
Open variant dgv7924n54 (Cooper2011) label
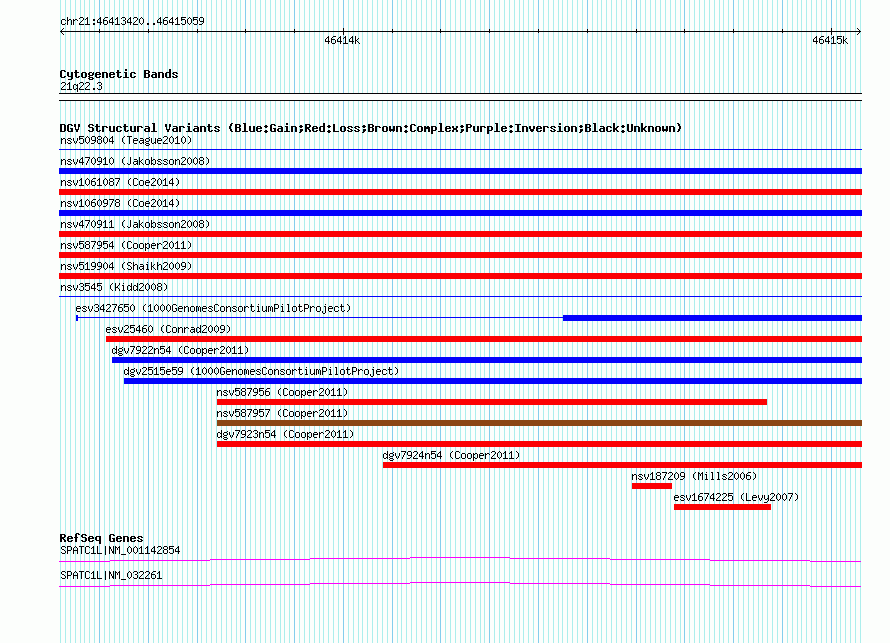coord(451,455)
